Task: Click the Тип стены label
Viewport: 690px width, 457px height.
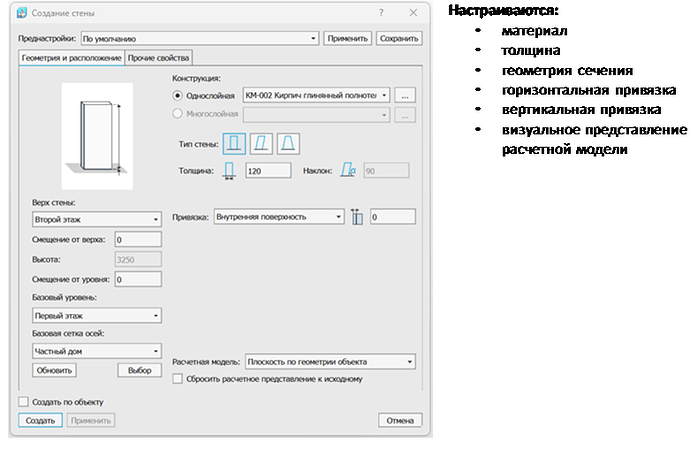Action: point(198,144)
